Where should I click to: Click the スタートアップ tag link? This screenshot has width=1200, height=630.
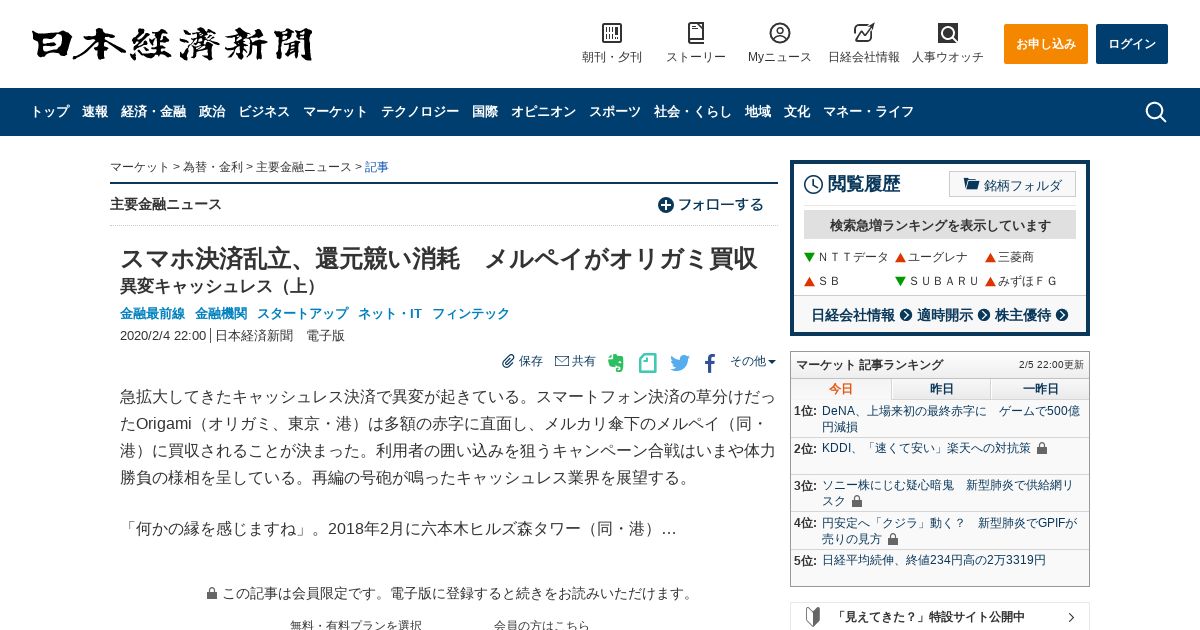303,314
